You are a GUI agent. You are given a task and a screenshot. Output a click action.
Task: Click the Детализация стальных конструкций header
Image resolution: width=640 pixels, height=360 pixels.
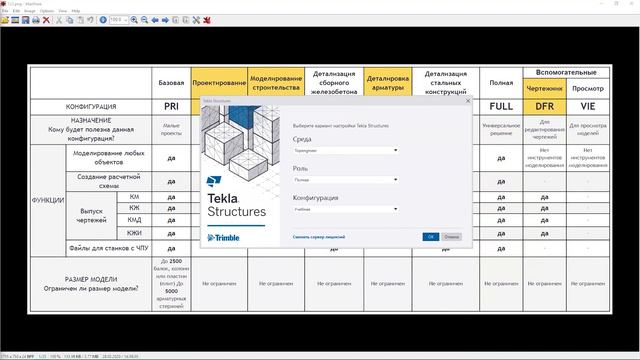(x=446, y=83)
